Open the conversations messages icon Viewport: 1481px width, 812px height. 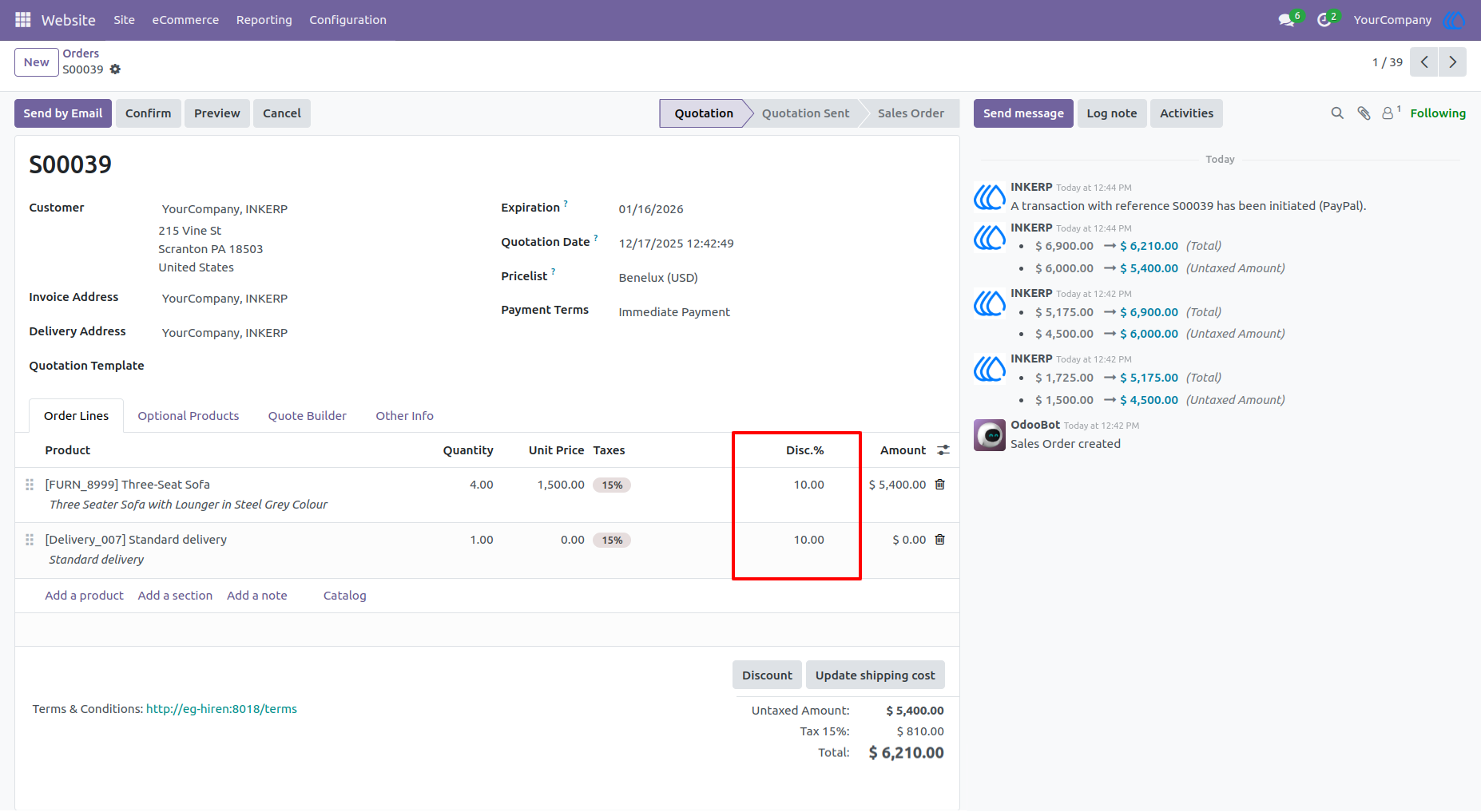(1286, 20)
